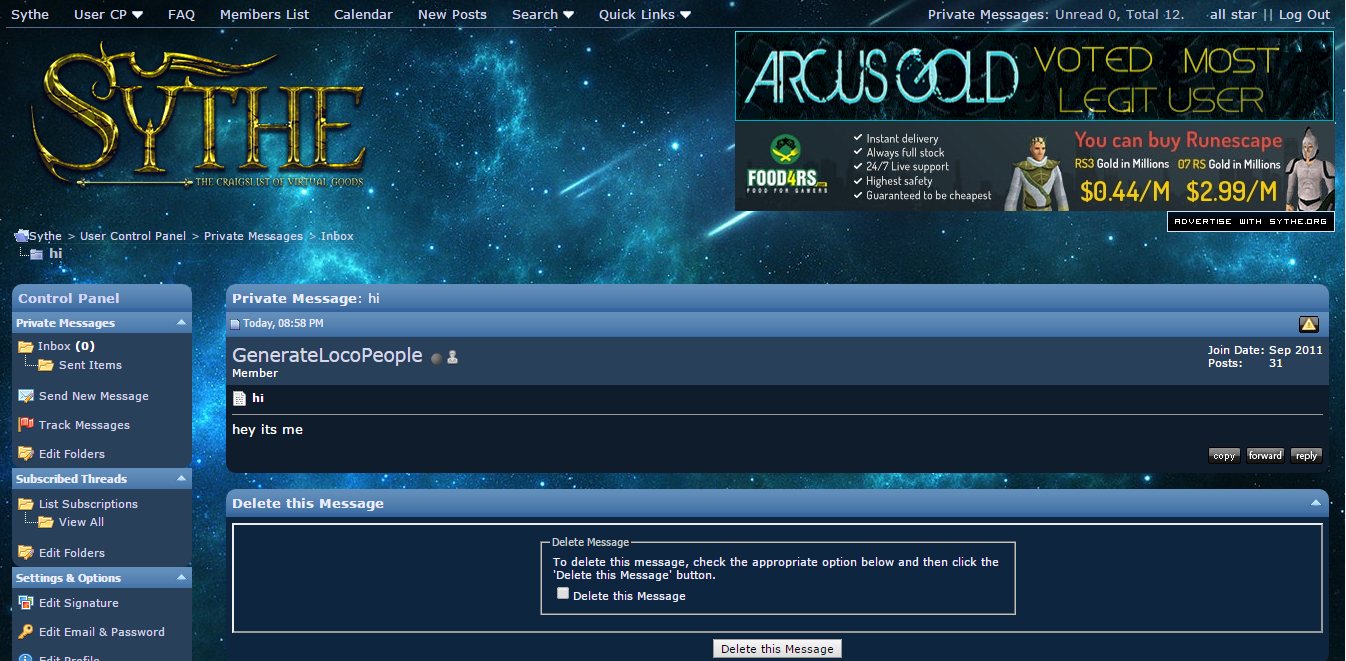Log Out of the forum
Image resolution: width=1346 pixels, height=661 pixels.
point(1304,14)
